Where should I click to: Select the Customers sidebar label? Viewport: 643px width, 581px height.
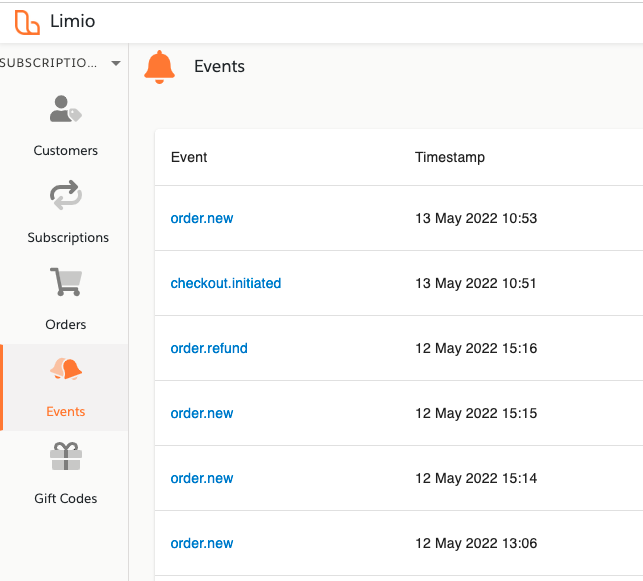66,150
